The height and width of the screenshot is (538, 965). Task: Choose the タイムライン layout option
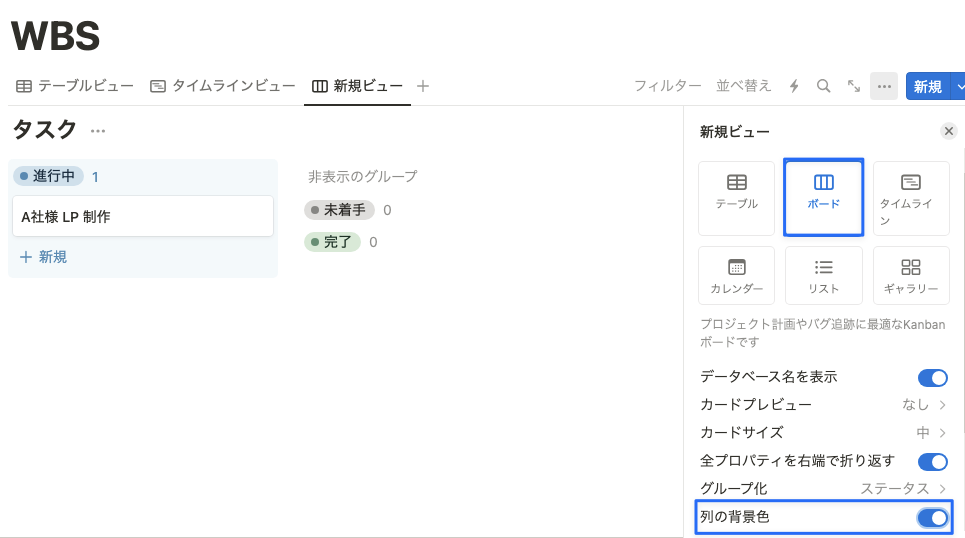911,198
